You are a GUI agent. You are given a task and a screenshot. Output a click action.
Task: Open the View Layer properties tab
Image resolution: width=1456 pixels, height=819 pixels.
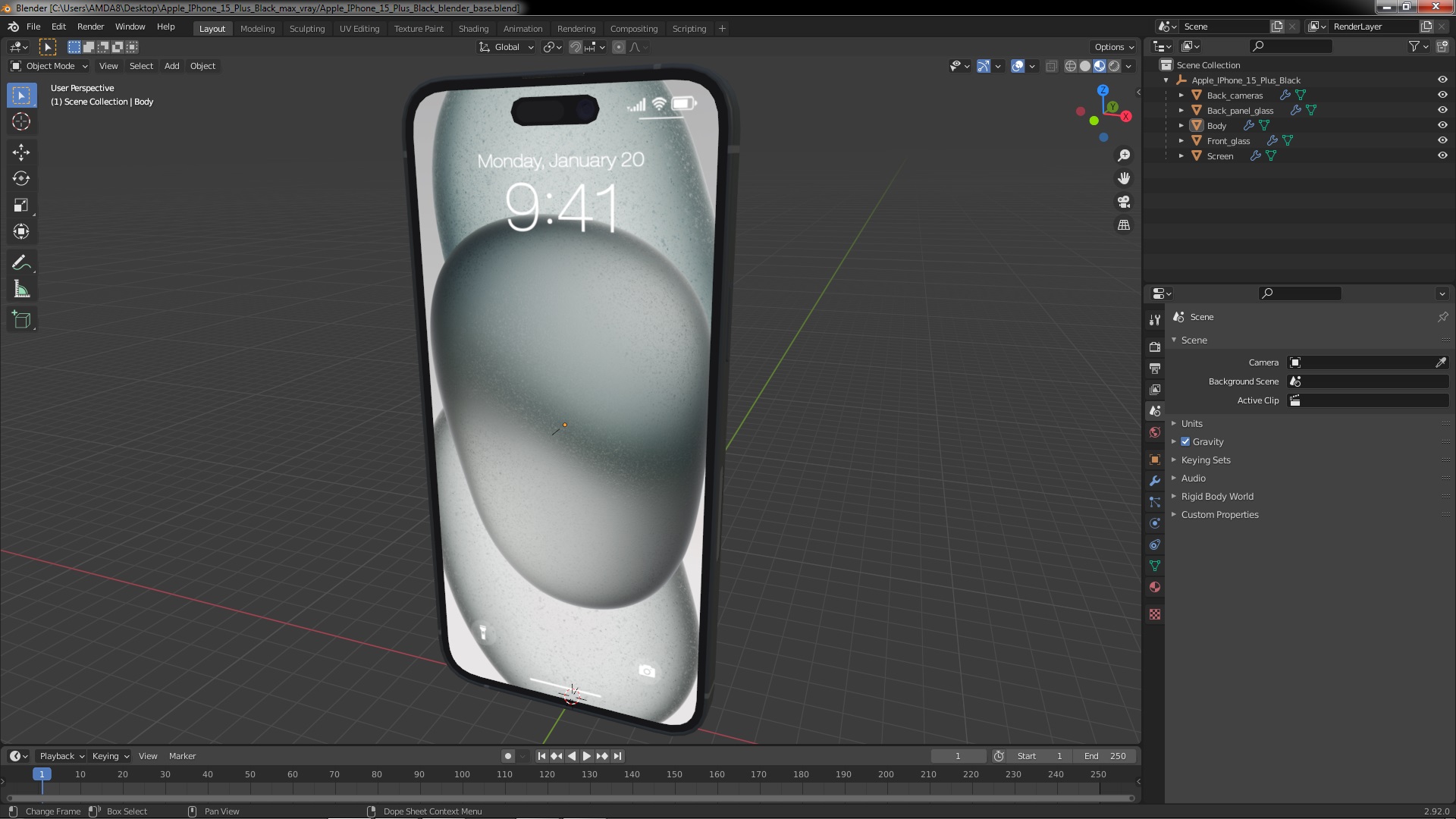pos(1155,389)
